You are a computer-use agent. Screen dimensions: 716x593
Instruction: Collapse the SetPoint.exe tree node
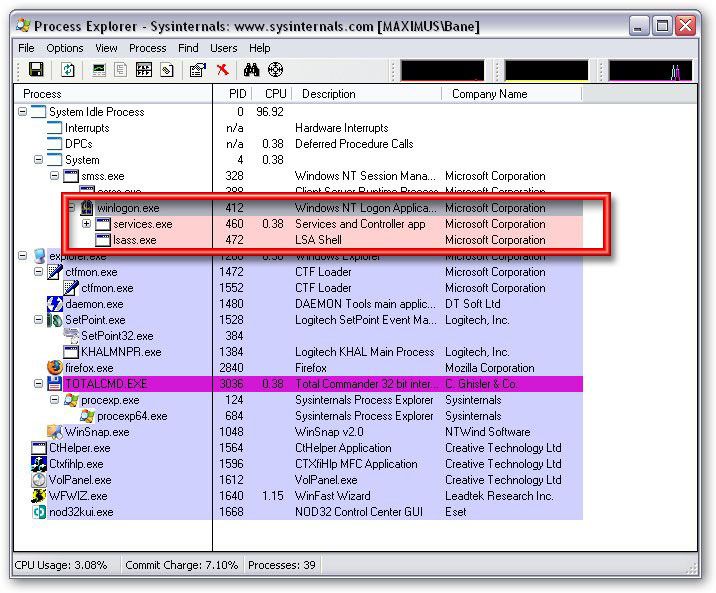(x=38, y=320)
